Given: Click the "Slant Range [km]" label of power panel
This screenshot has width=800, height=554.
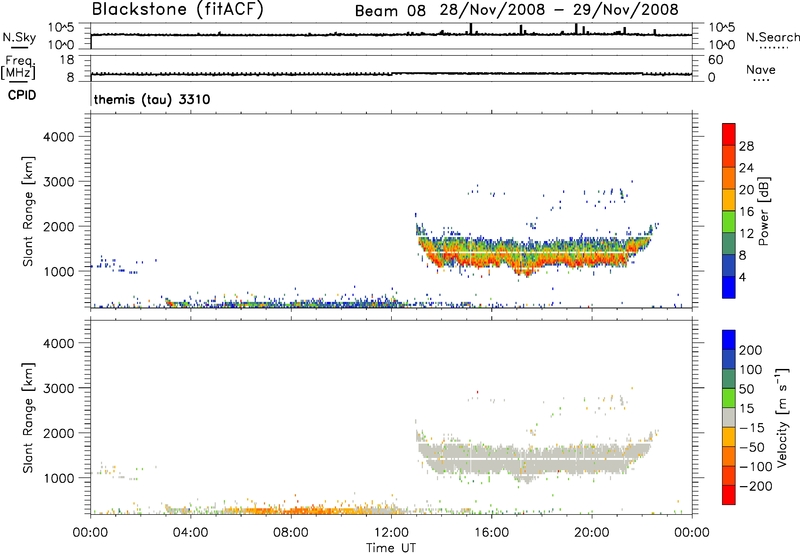Looking at the screenshot, I should coord(28,211).
